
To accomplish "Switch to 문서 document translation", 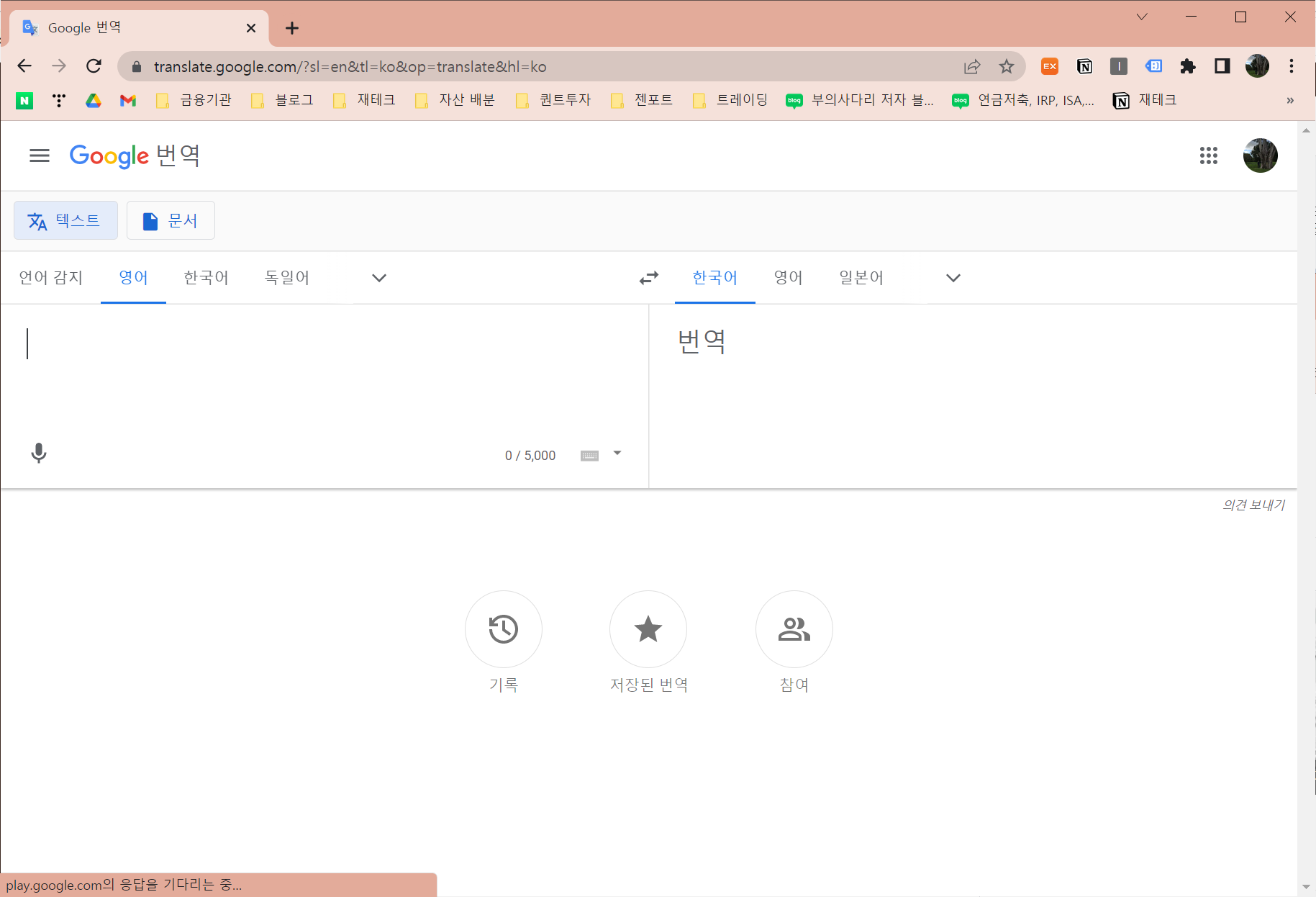I will click(x=171, y=220).
